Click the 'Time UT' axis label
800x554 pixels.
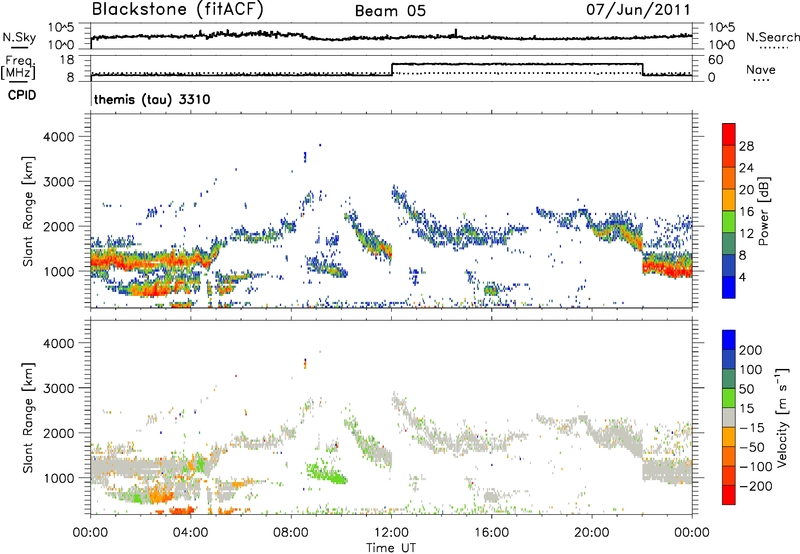(x=391, y=547)
